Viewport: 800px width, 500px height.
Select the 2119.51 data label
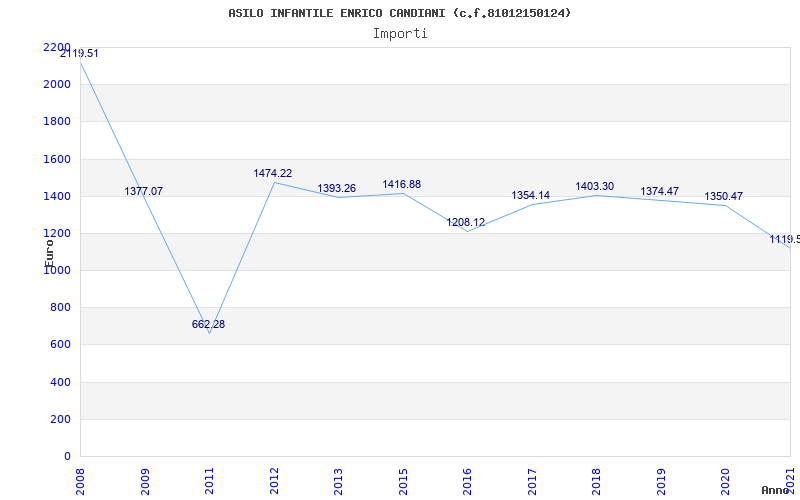tap(79, 54)
